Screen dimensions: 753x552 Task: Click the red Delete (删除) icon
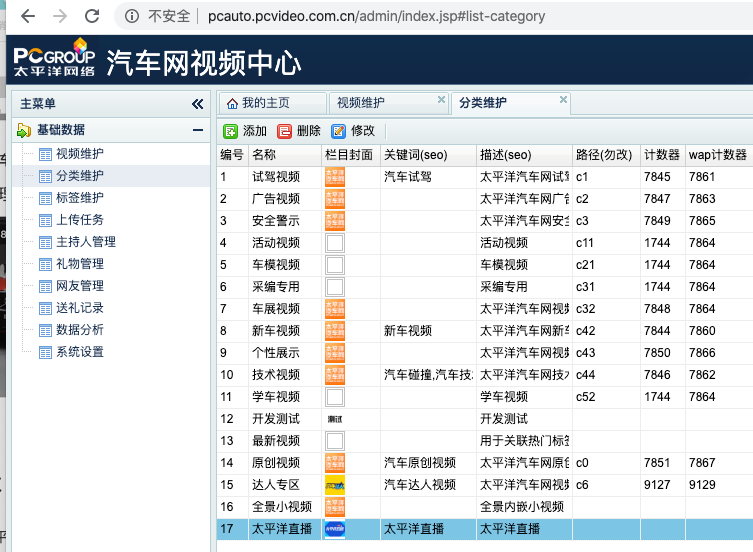(x=285, y=131)
